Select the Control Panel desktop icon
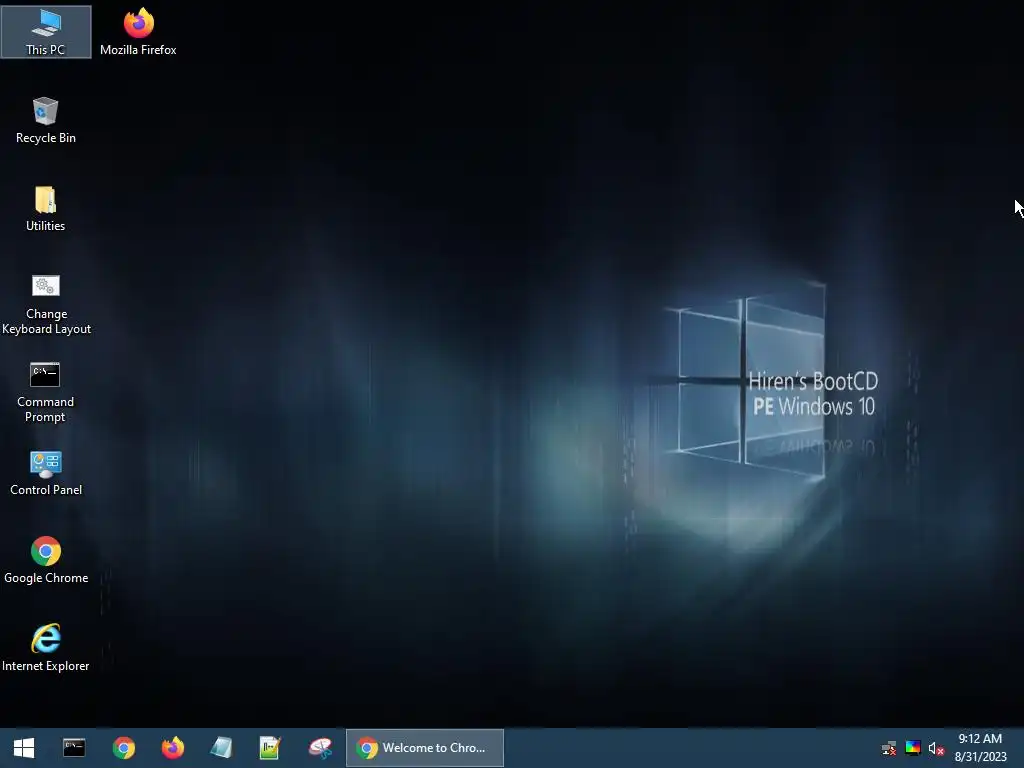Viewport: 1024px width, 768px height. point(46,473)
